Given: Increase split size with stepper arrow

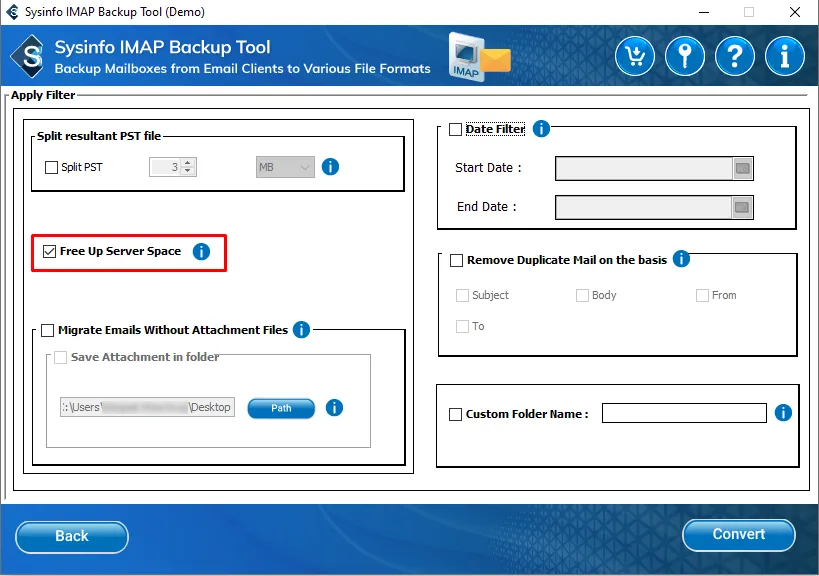Looking at the screenshot, I should (188, 163).
